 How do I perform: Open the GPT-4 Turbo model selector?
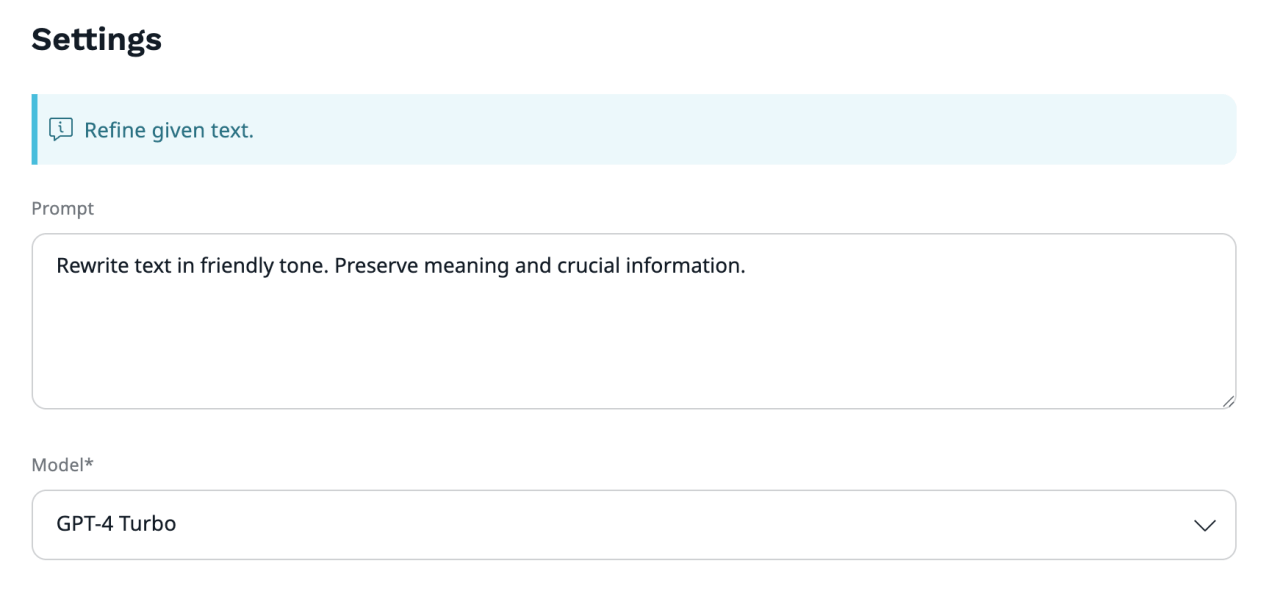point(634,524)
